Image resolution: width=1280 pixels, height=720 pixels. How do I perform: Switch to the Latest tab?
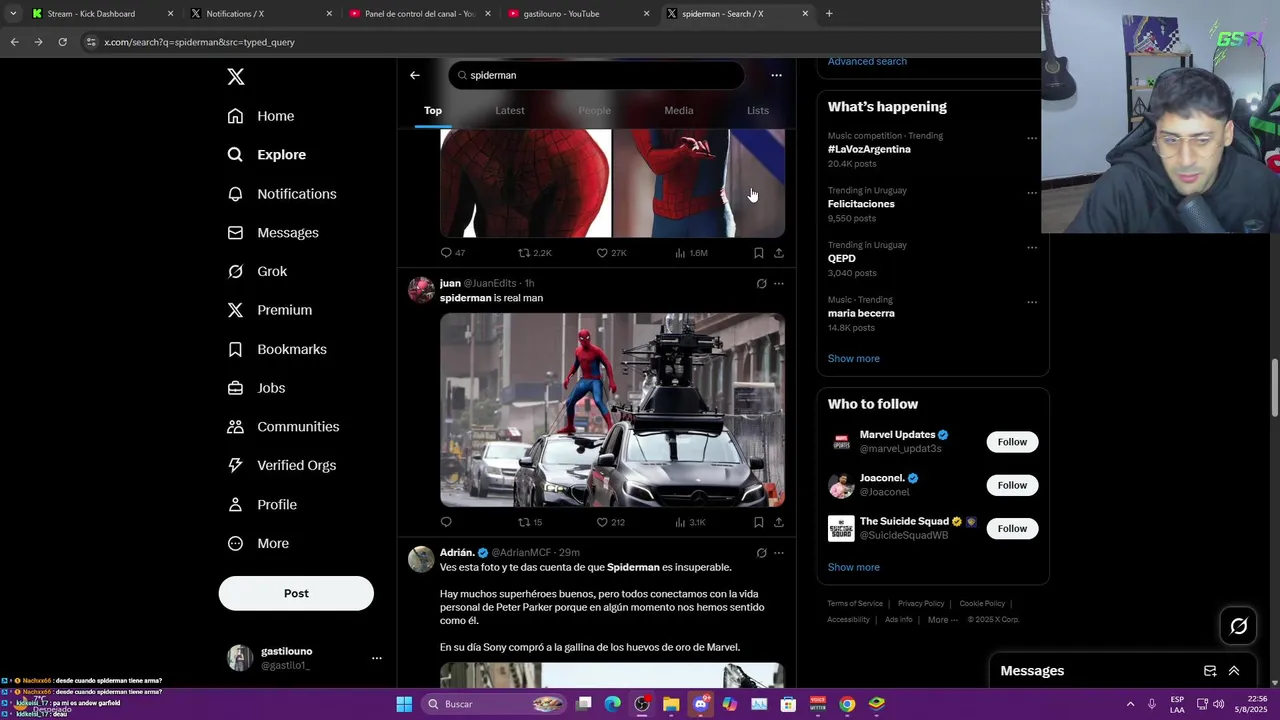(x=510, y=110)
